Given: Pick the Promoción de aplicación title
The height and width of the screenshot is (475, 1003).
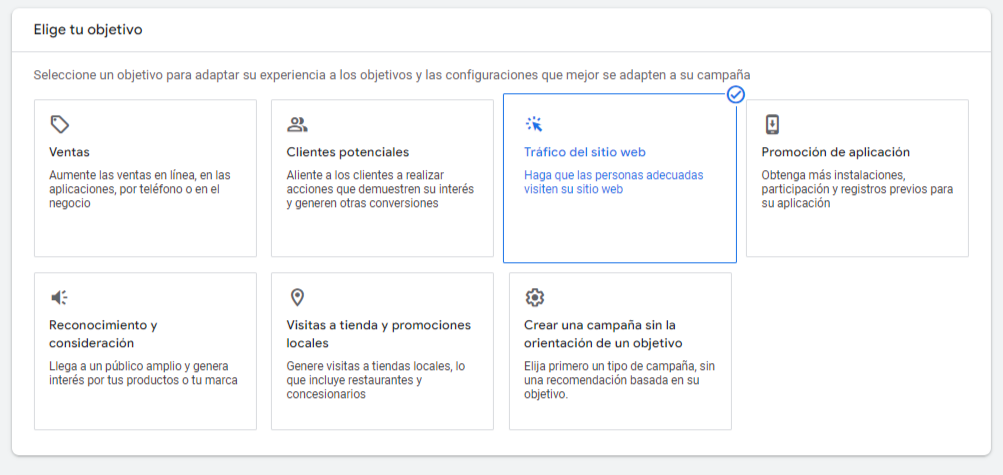Looking at the screenshot, I should (835, 153).
